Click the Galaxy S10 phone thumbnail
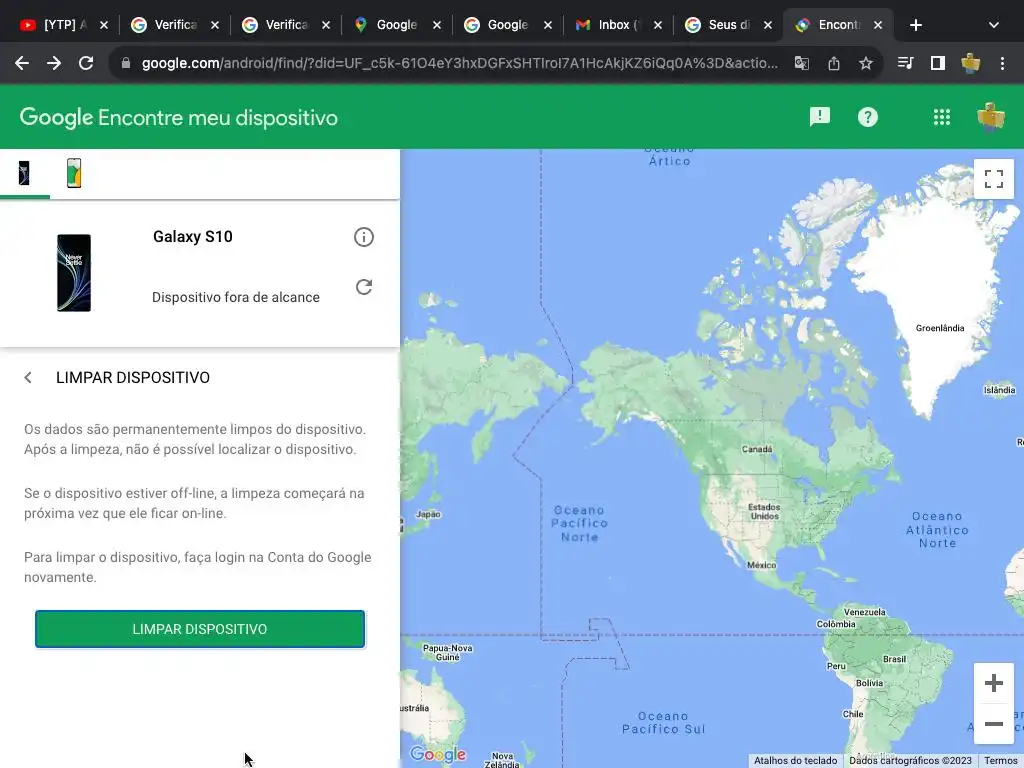Screen dimensions: 1024x768 tap(74, 272)
